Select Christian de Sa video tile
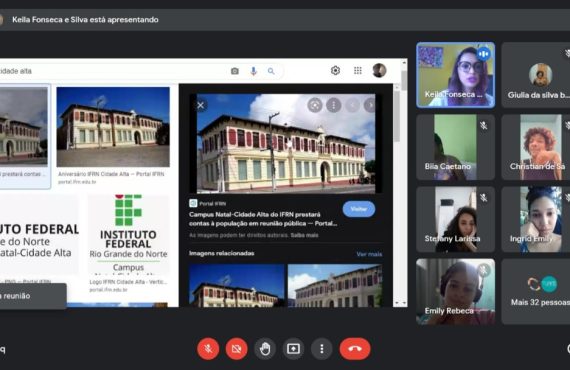This screenshot has width=570, height=370. (x=535, y=147)
